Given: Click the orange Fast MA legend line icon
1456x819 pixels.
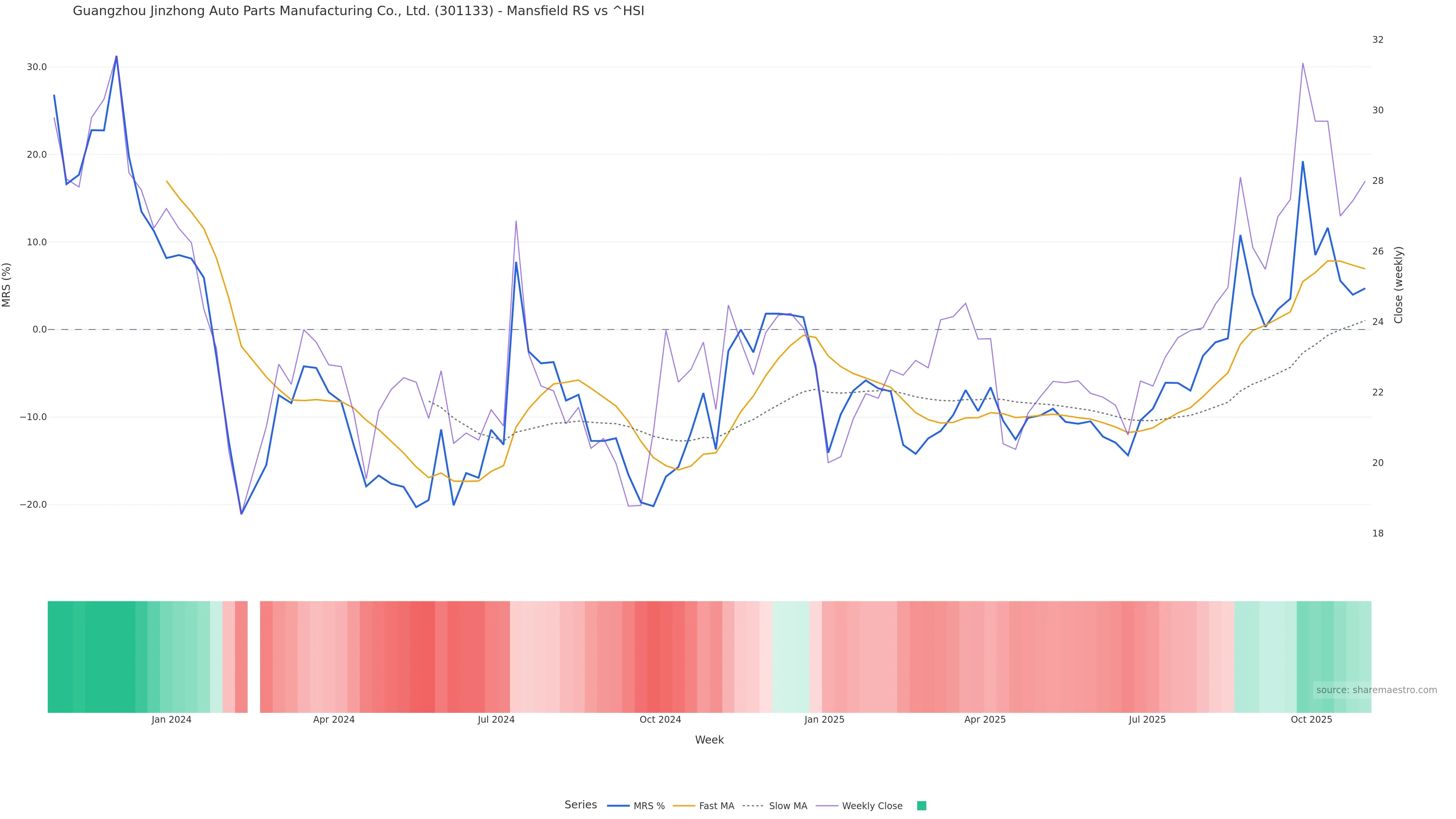Looking at the screenshot, I should point(684,806).
